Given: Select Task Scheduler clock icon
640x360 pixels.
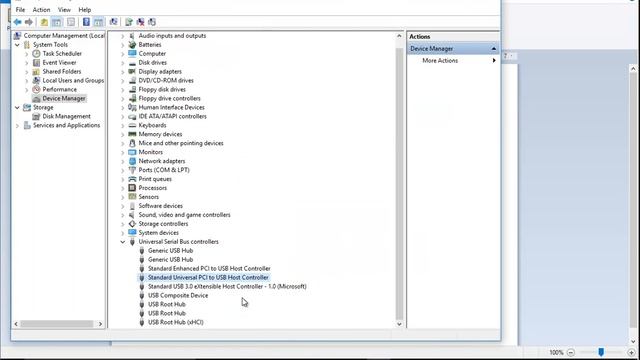Looking at the screenshot, I should 36,53.
